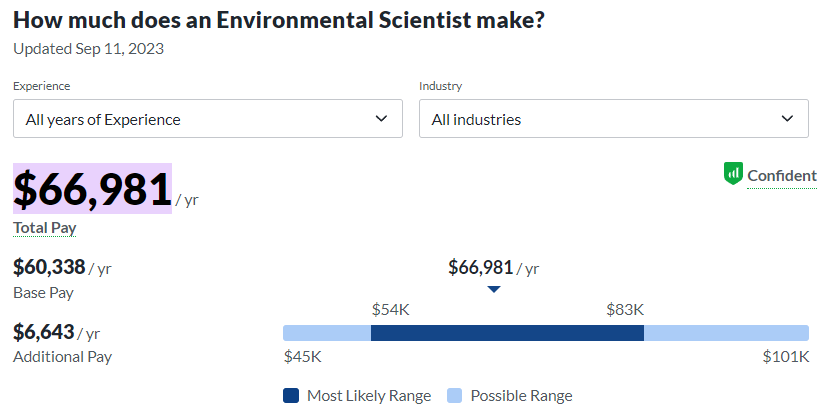Click the underlined Total Pay label
This screenshot has width=834, height=414.
click(x=45, y=228)
